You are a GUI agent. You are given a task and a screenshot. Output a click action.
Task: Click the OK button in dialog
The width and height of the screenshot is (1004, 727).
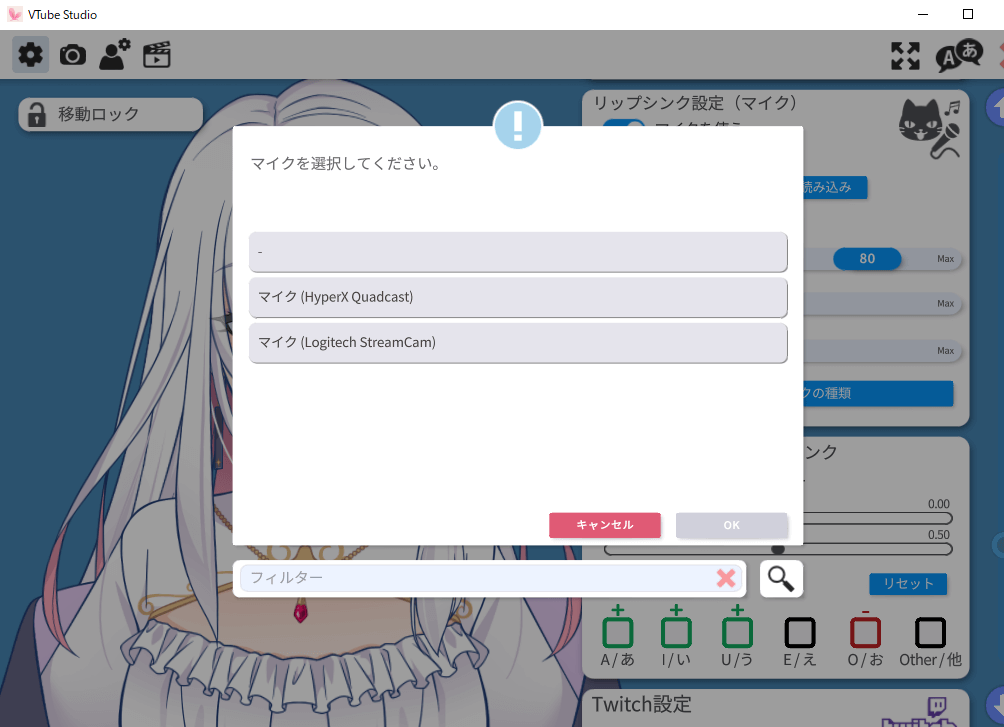pyautogui.click(x=731, y=525)
